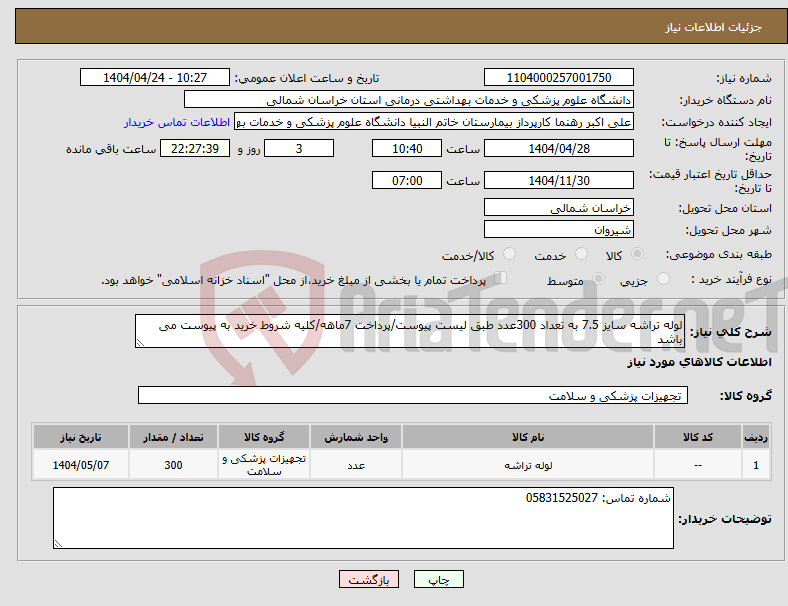788x606 pixels.
Task: Click the buyer organization name field
Action: coord(409,99)
